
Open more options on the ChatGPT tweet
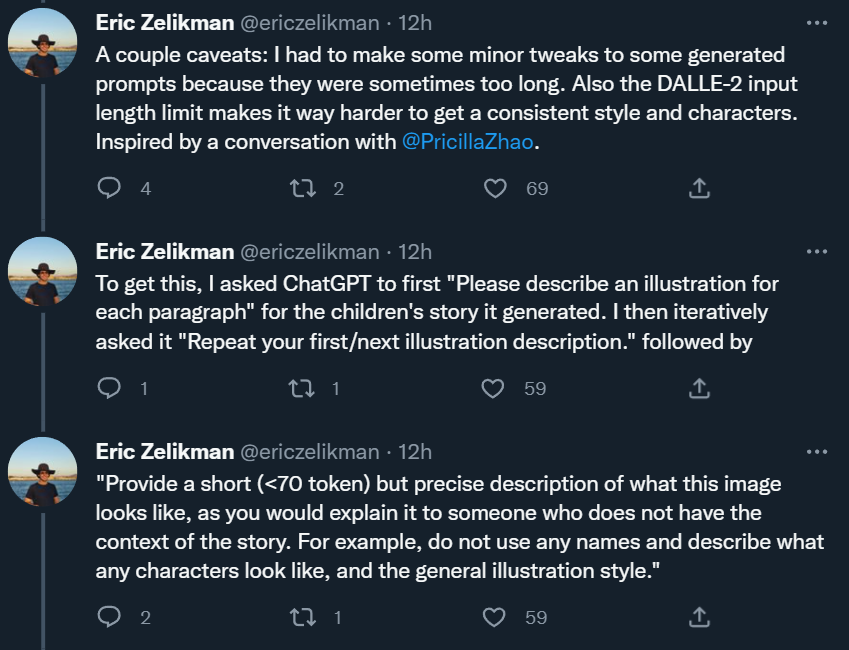point(816,251)
